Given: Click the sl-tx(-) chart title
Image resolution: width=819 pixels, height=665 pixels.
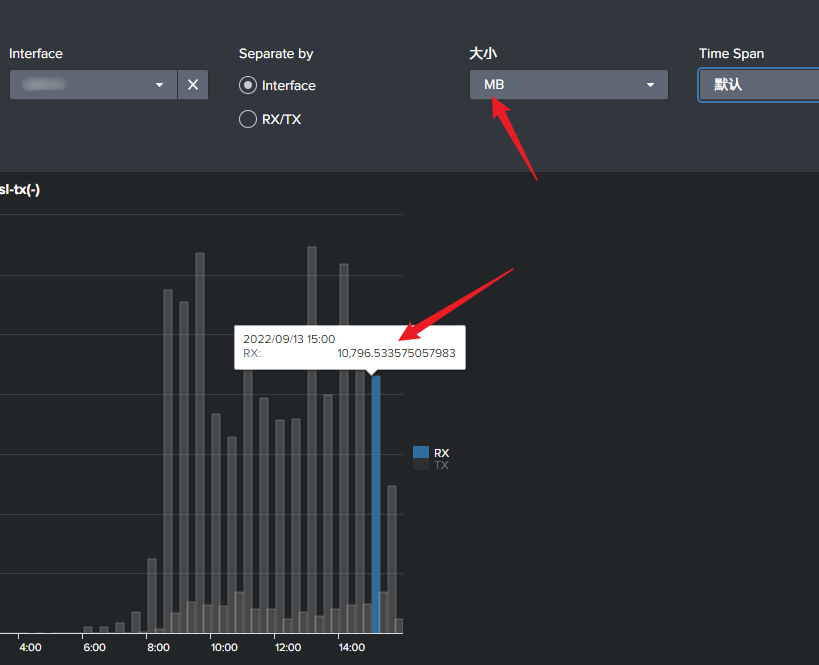Looking at the screenshot, I should click(x=20, y=190).
